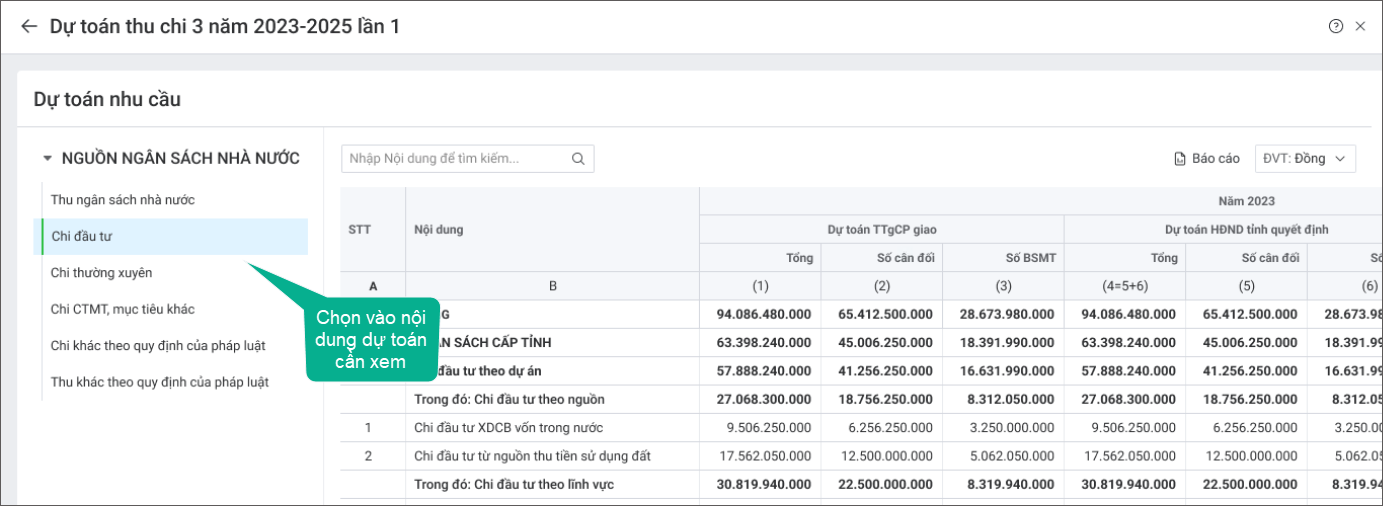Click the back arrow icon
Screen dimensions: 1383x506
(x=29, y=27)
